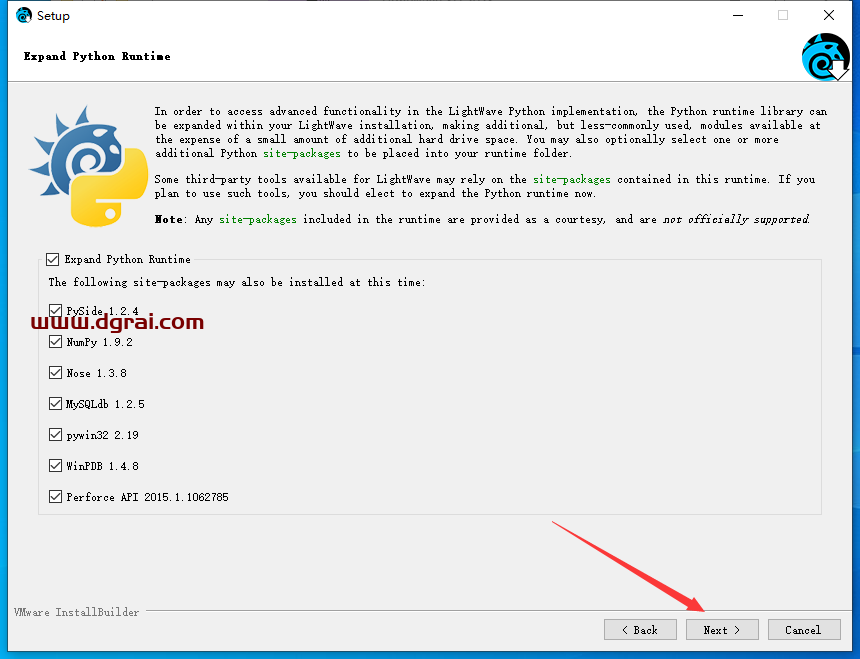Toggle Perforce API 2015.1.1062785 checkbox

[x=56, y=497]
